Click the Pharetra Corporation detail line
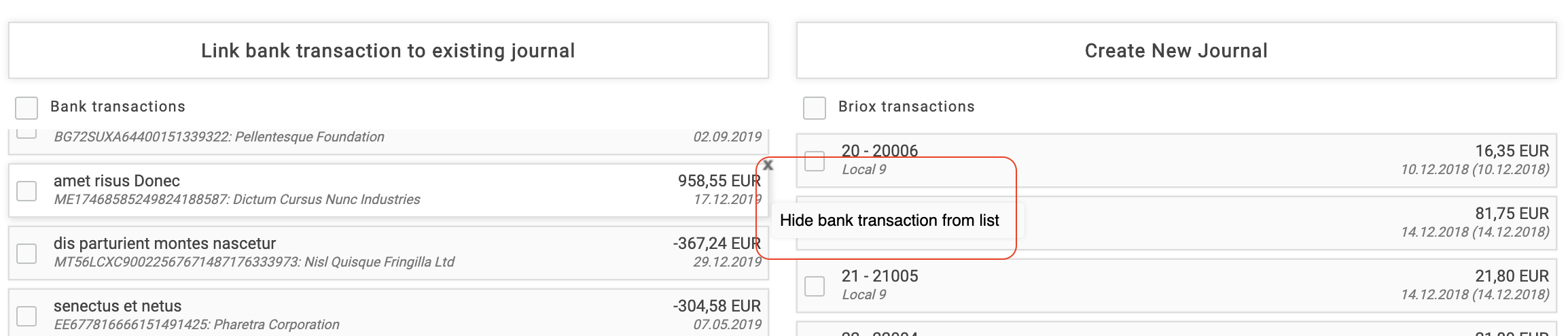The height and width of the screenshot is (336, 1568). [x=196, y=324]
